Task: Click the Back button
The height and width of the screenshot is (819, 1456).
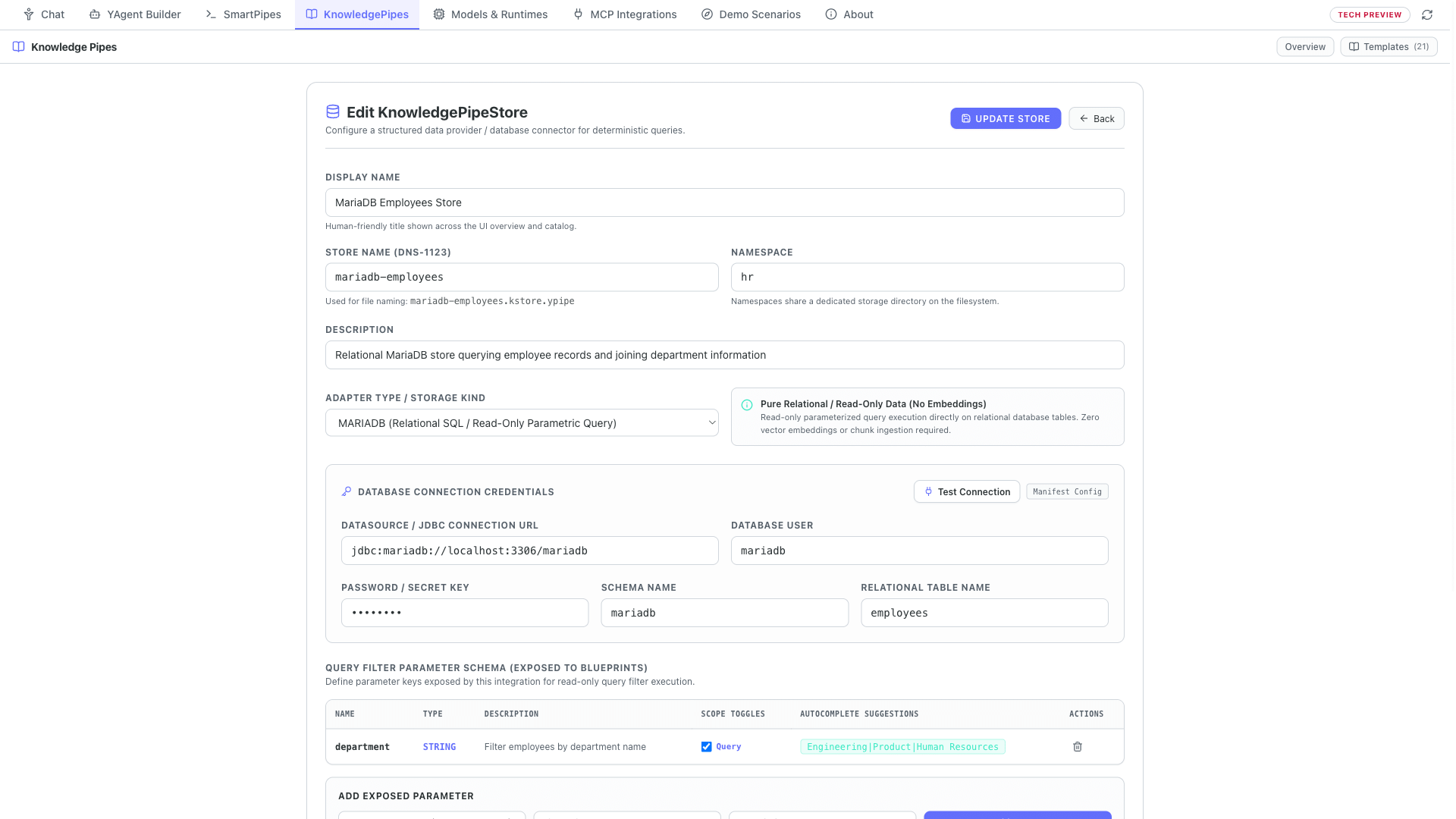Action: pos(1097,118)
